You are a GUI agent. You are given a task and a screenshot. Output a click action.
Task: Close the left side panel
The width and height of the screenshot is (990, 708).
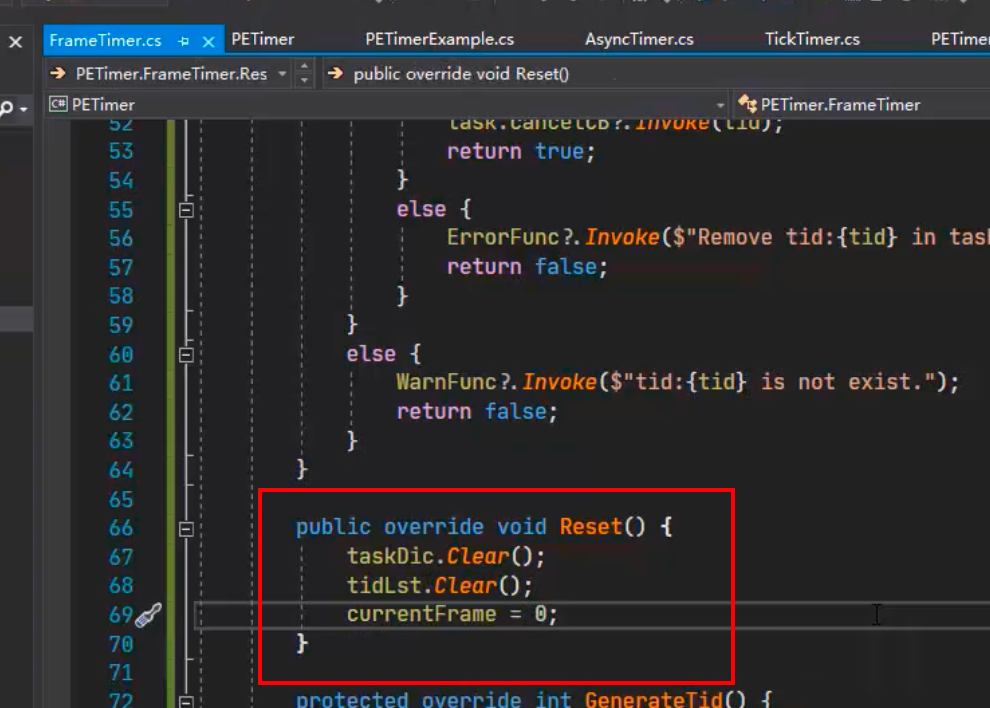[16, 42]
